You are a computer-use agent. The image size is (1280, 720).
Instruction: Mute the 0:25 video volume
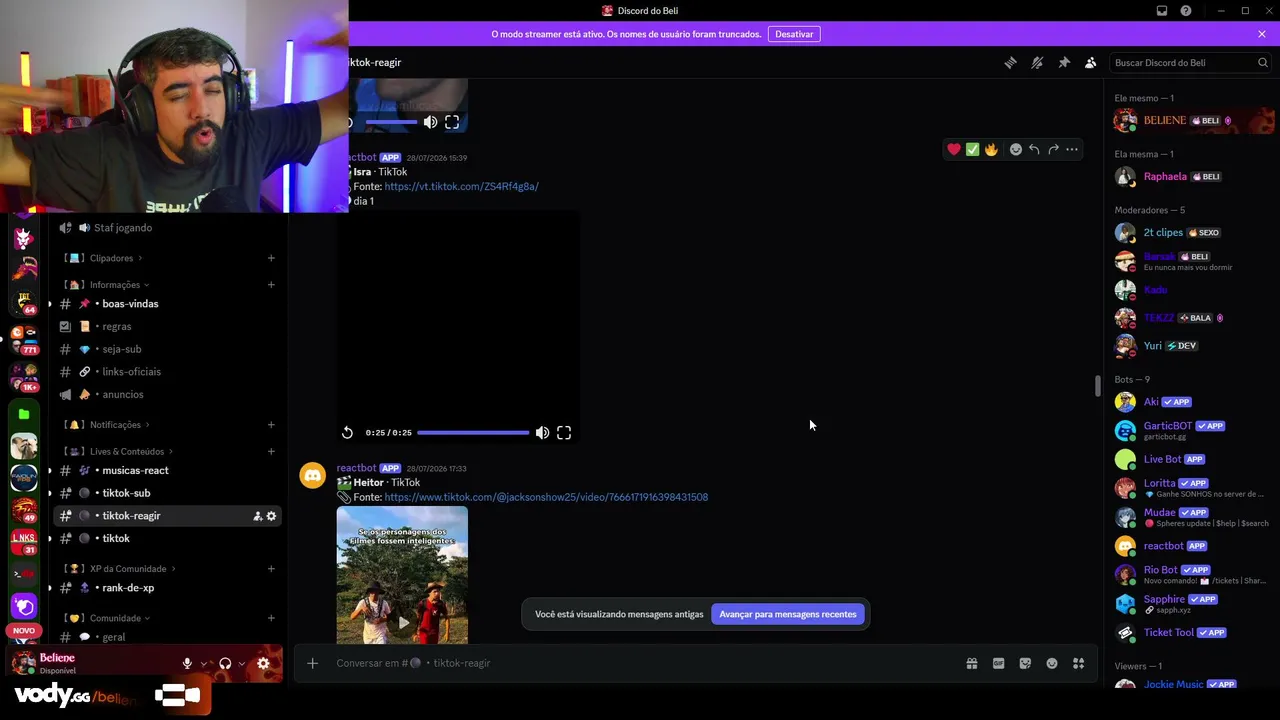[x=542, y=433]
